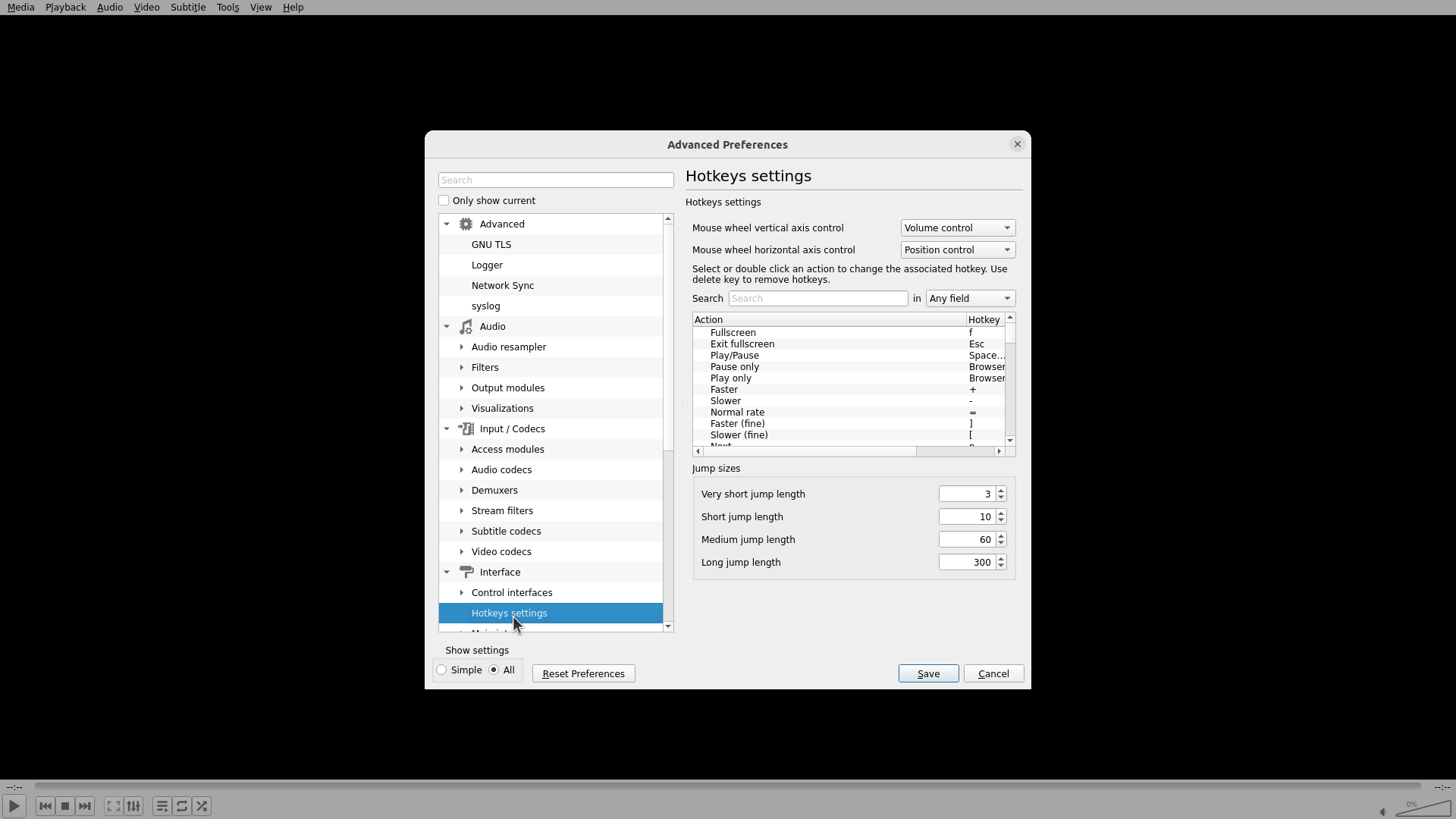
Task: Open the Playback menu
Action: 65,8
